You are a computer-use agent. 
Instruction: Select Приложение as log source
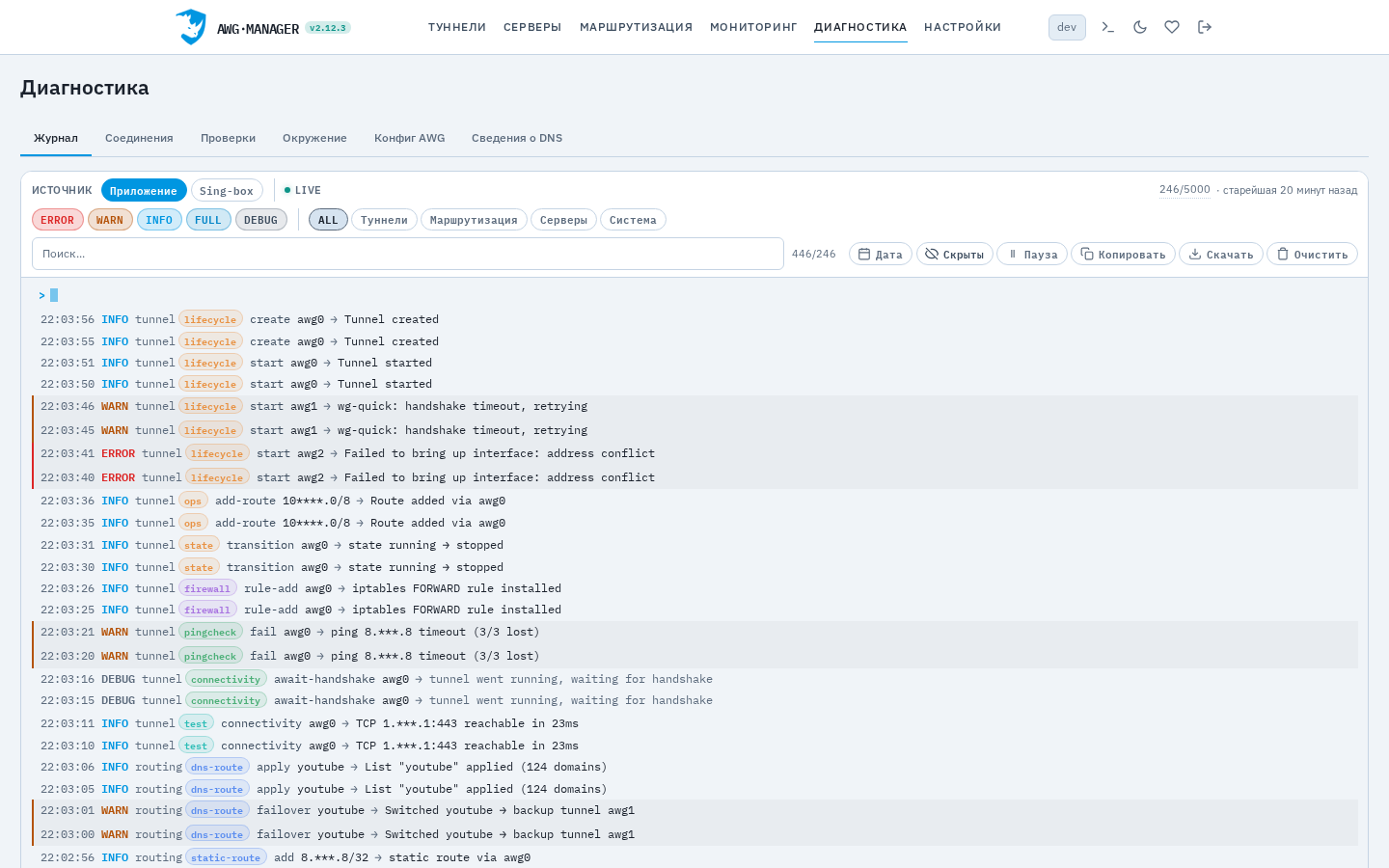(144, 190)
